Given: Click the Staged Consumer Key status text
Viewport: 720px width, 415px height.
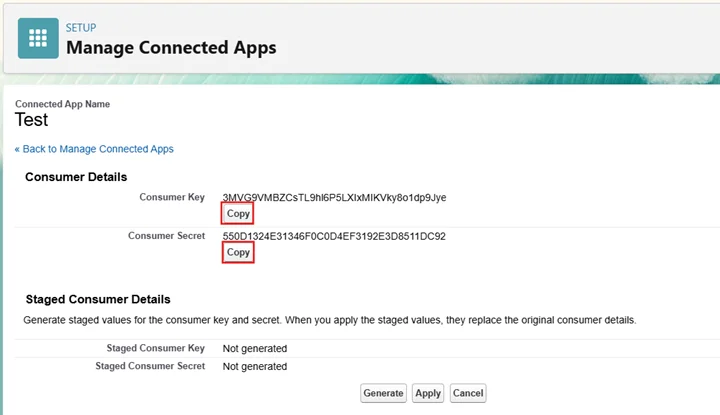Looking at the screenshot, I should click(254, 349).
